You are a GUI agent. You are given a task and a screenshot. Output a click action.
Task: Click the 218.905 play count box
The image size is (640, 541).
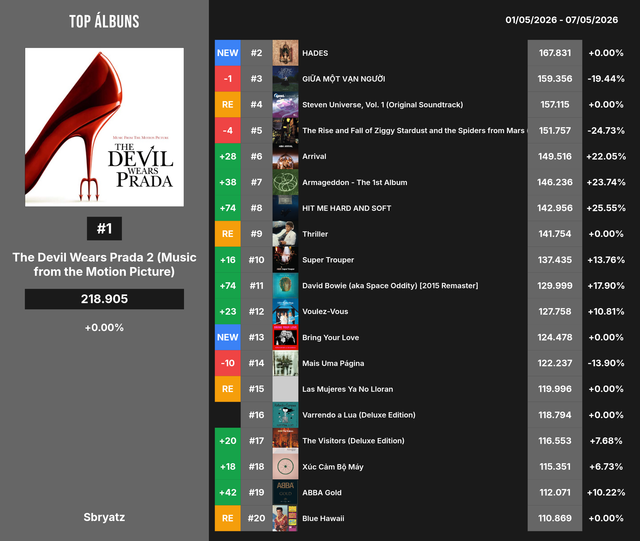[x=104, y=299]
